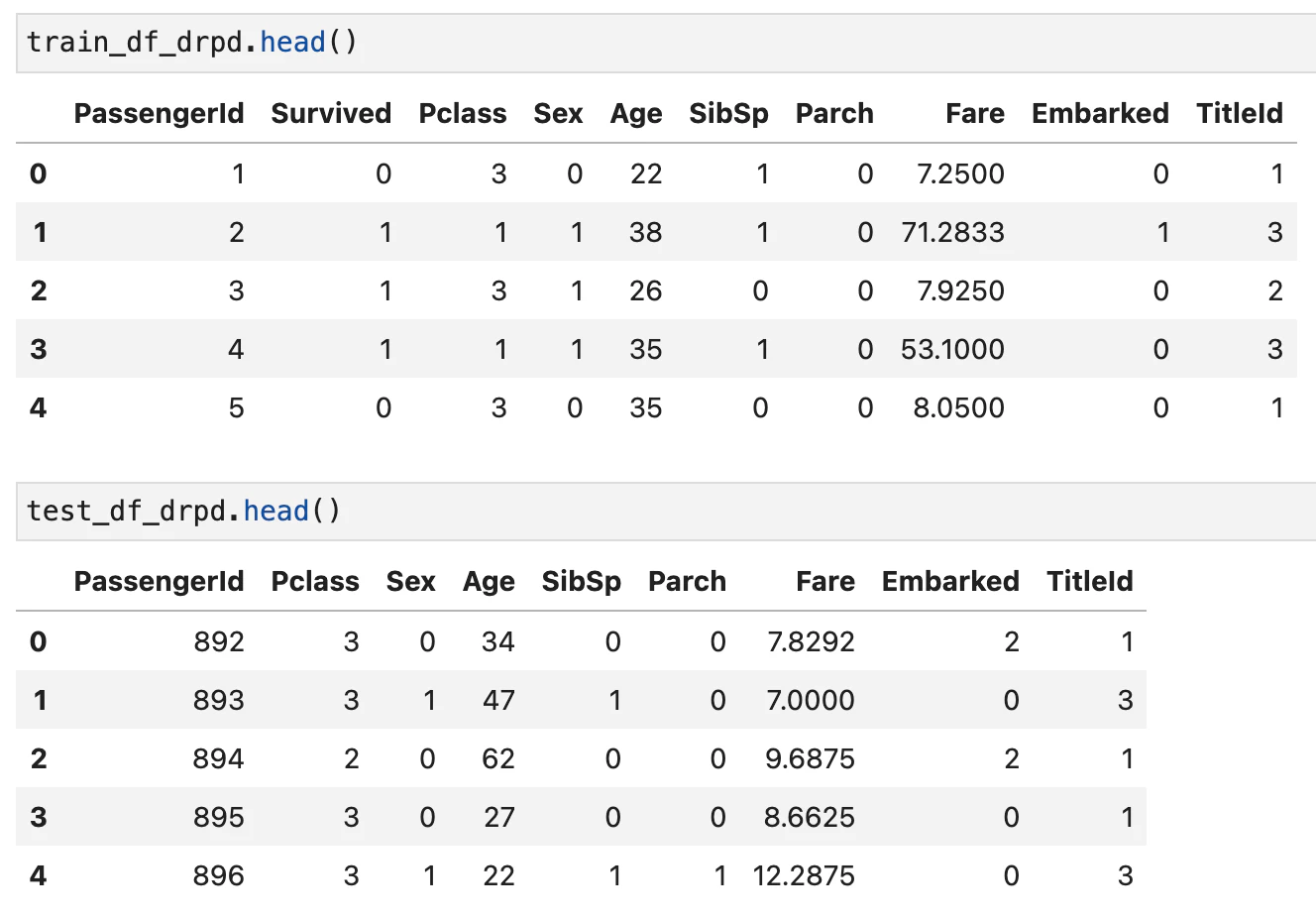This screenshot has width=1316, height=920.
Task: Click the Pclass header in the test table
Action: [x=315, y=581]
